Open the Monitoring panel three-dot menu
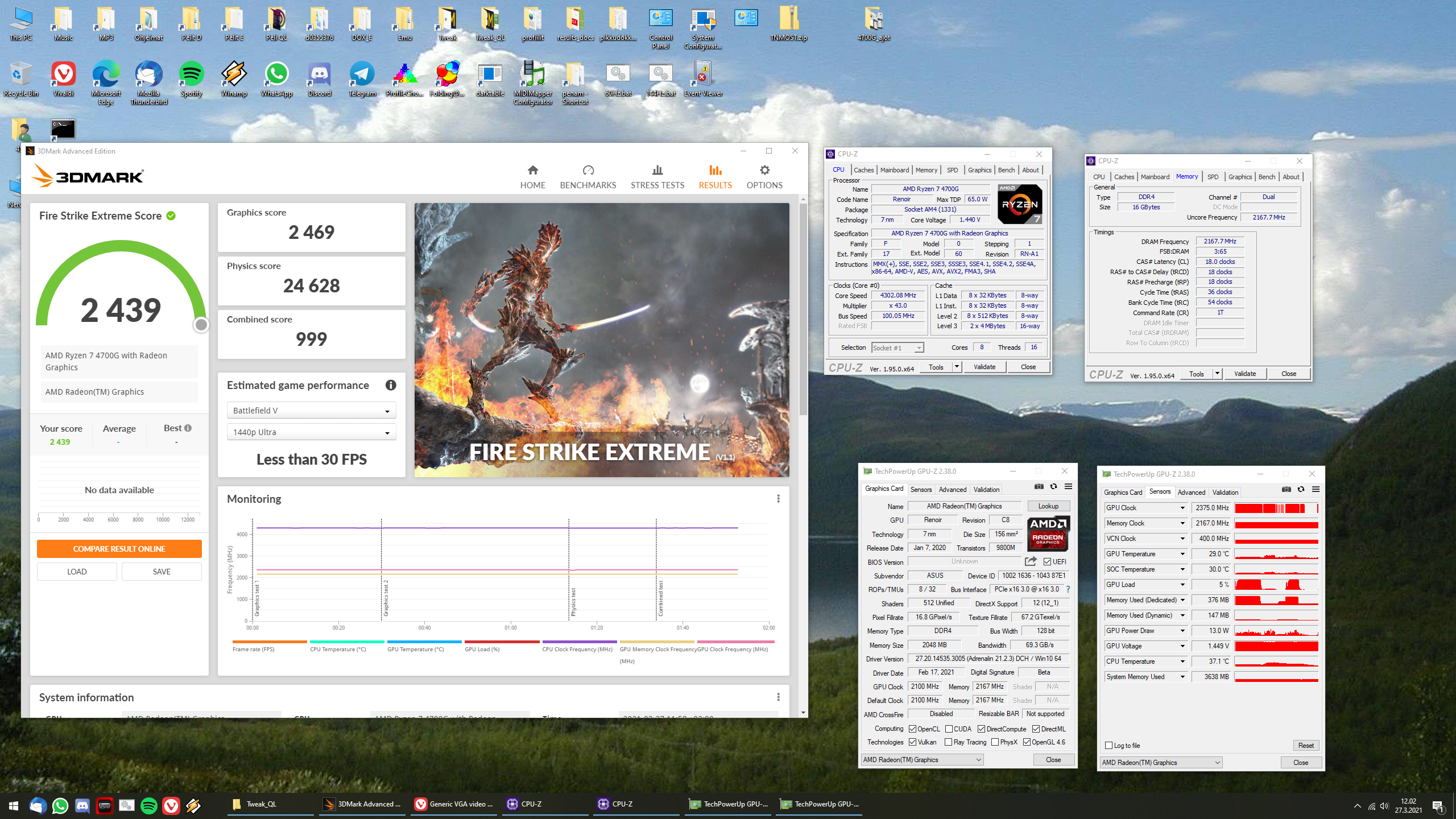 [x=778, y=498]
